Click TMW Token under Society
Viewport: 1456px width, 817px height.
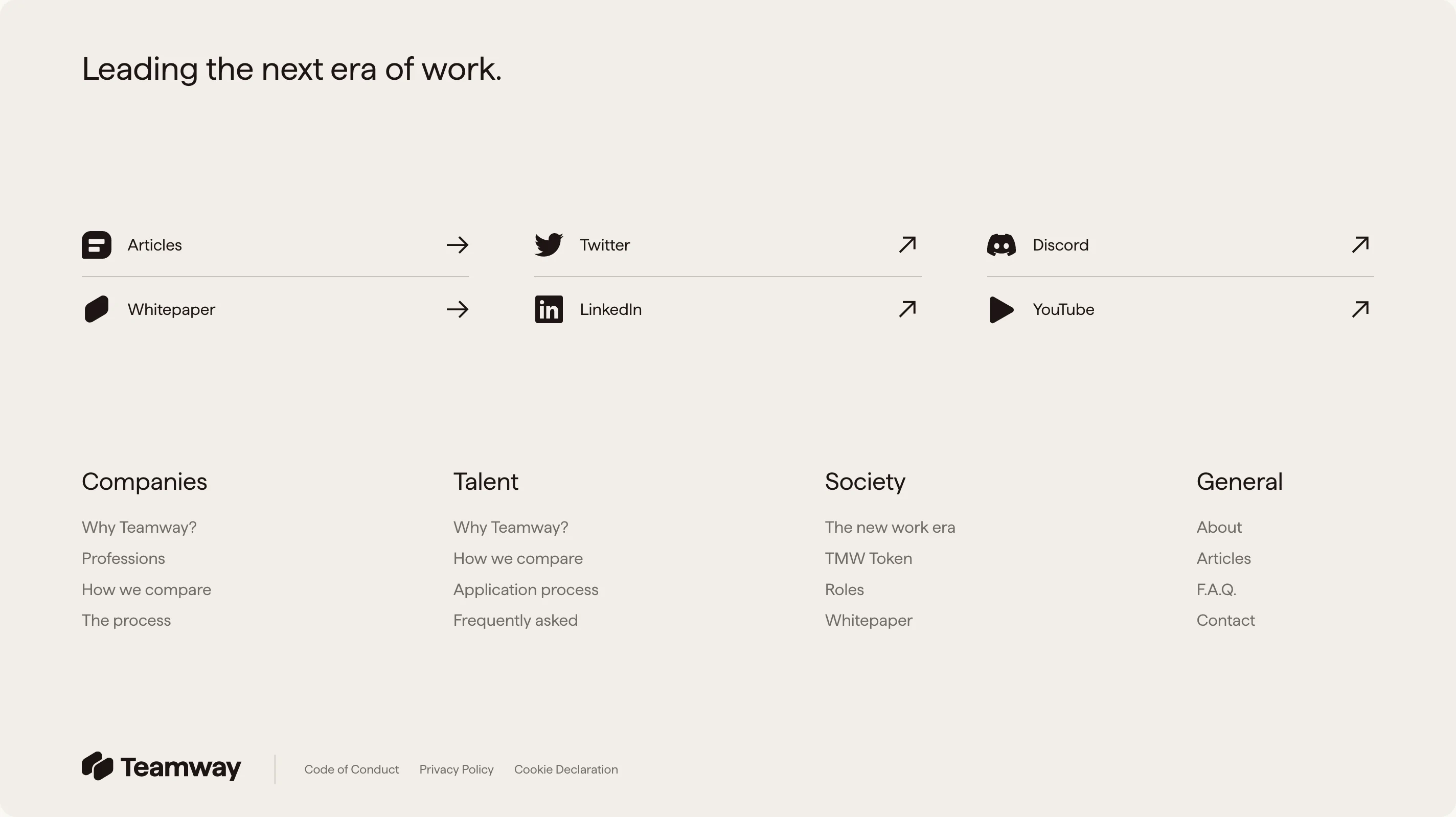click(x=868, y=558)
